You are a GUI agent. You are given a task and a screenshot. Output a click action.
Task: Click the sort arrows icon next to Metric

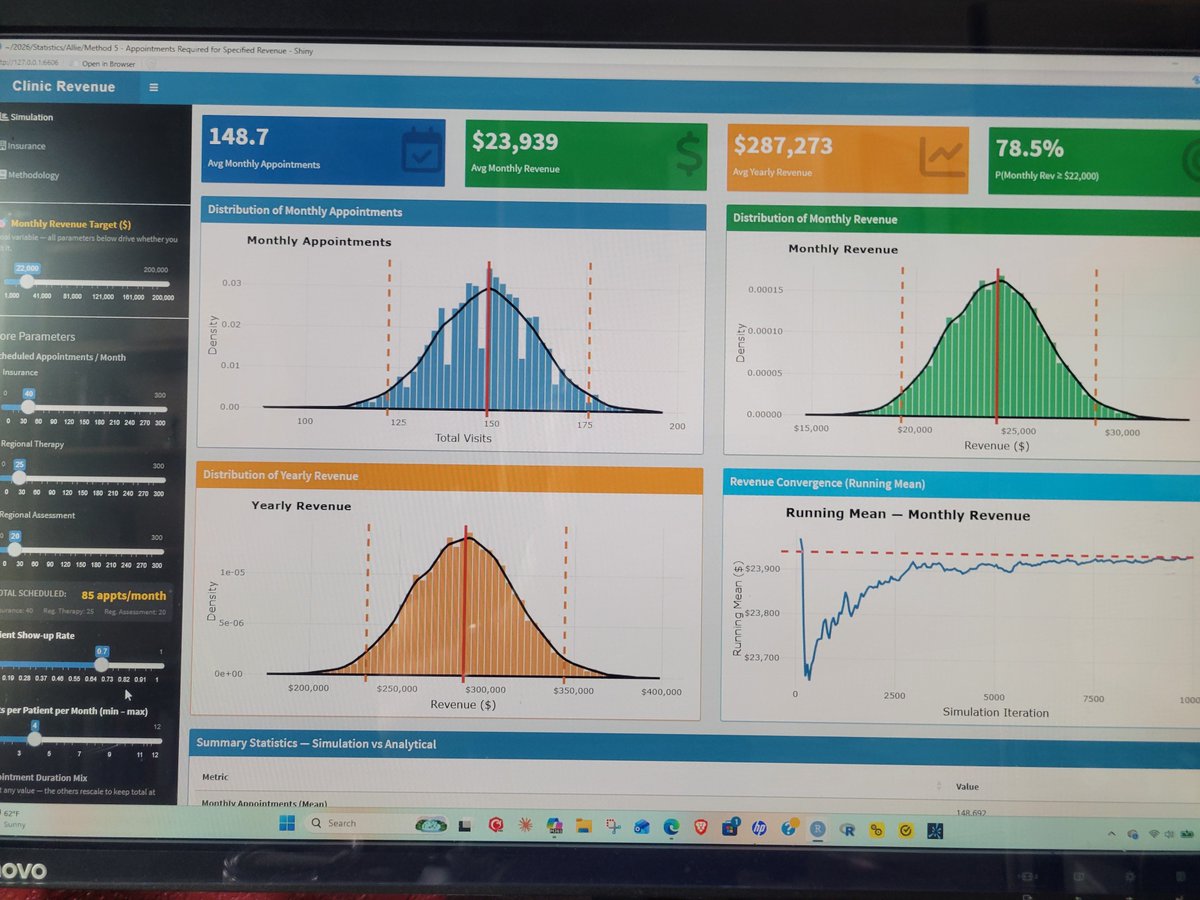[x=939, y=785]
